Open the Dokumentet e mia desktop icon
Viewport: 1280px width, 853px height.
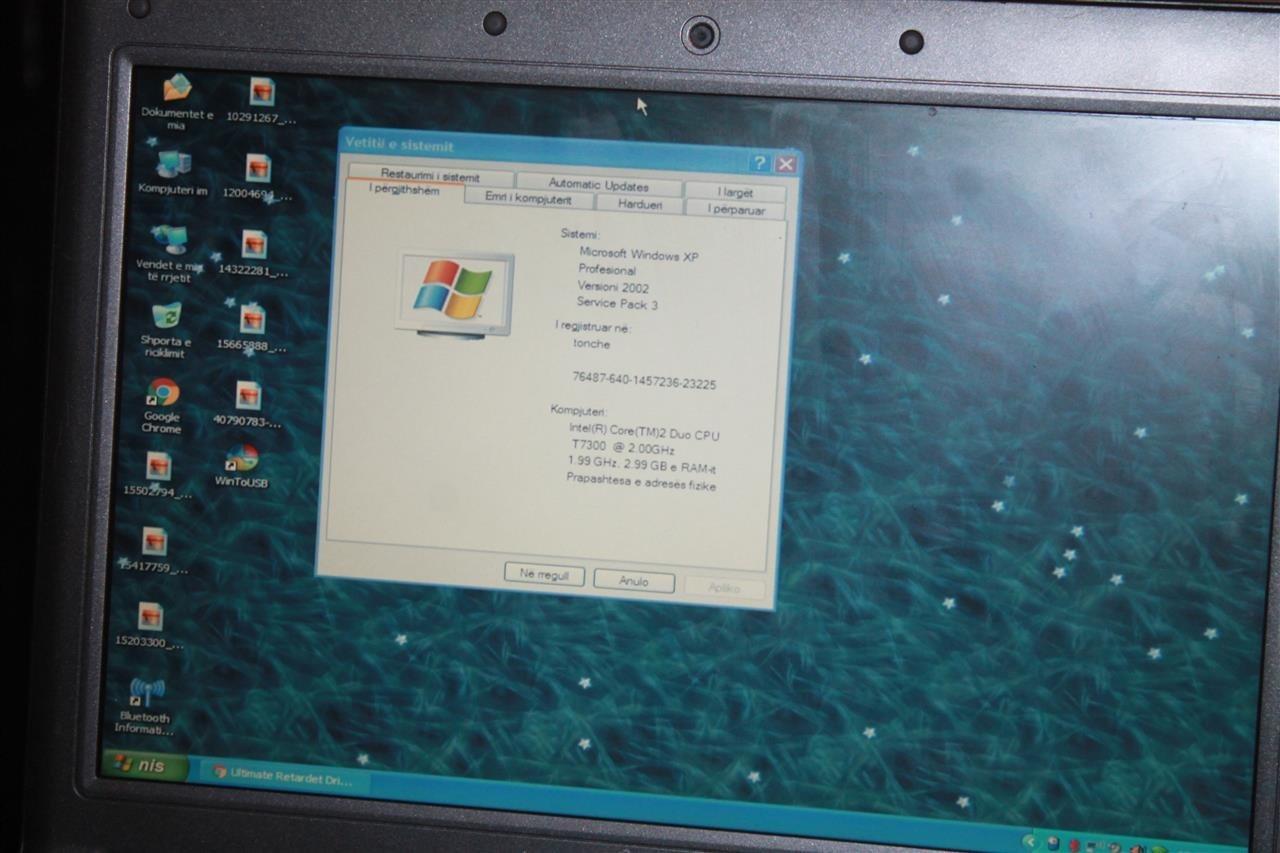point(177,100)
